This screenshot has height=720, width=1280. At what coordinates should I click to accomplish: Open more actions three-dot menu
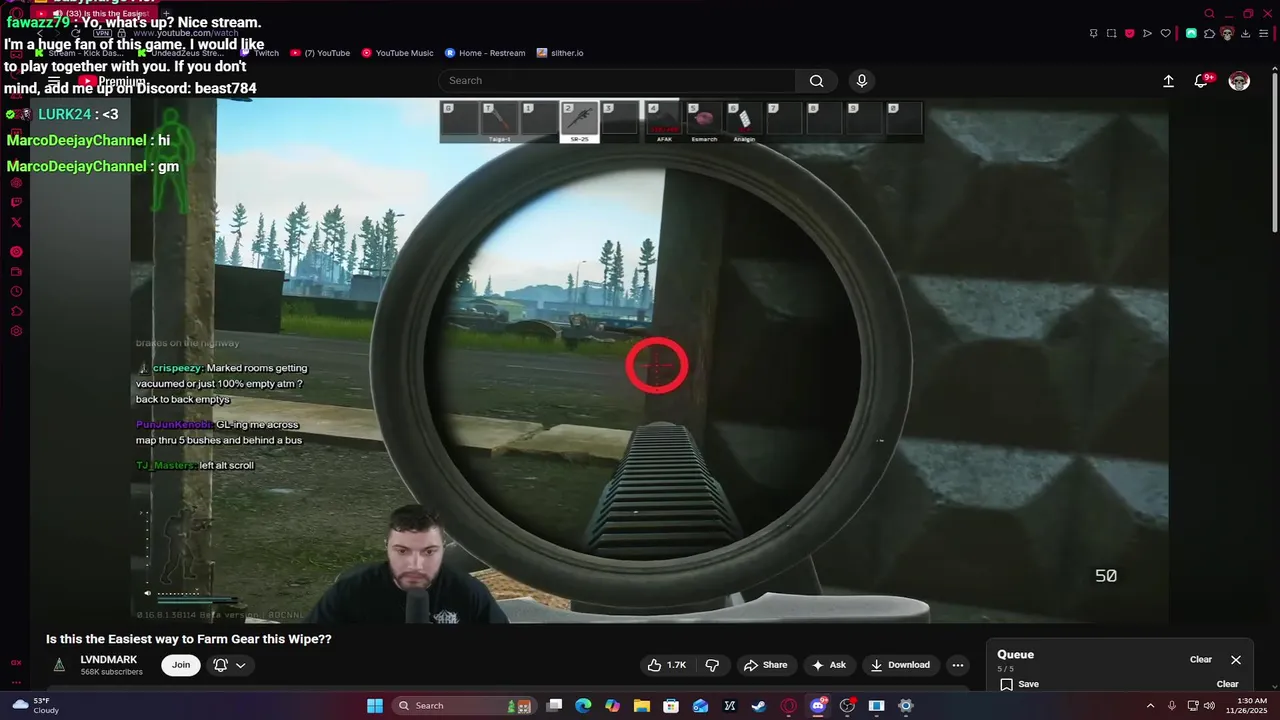(957, 665)
